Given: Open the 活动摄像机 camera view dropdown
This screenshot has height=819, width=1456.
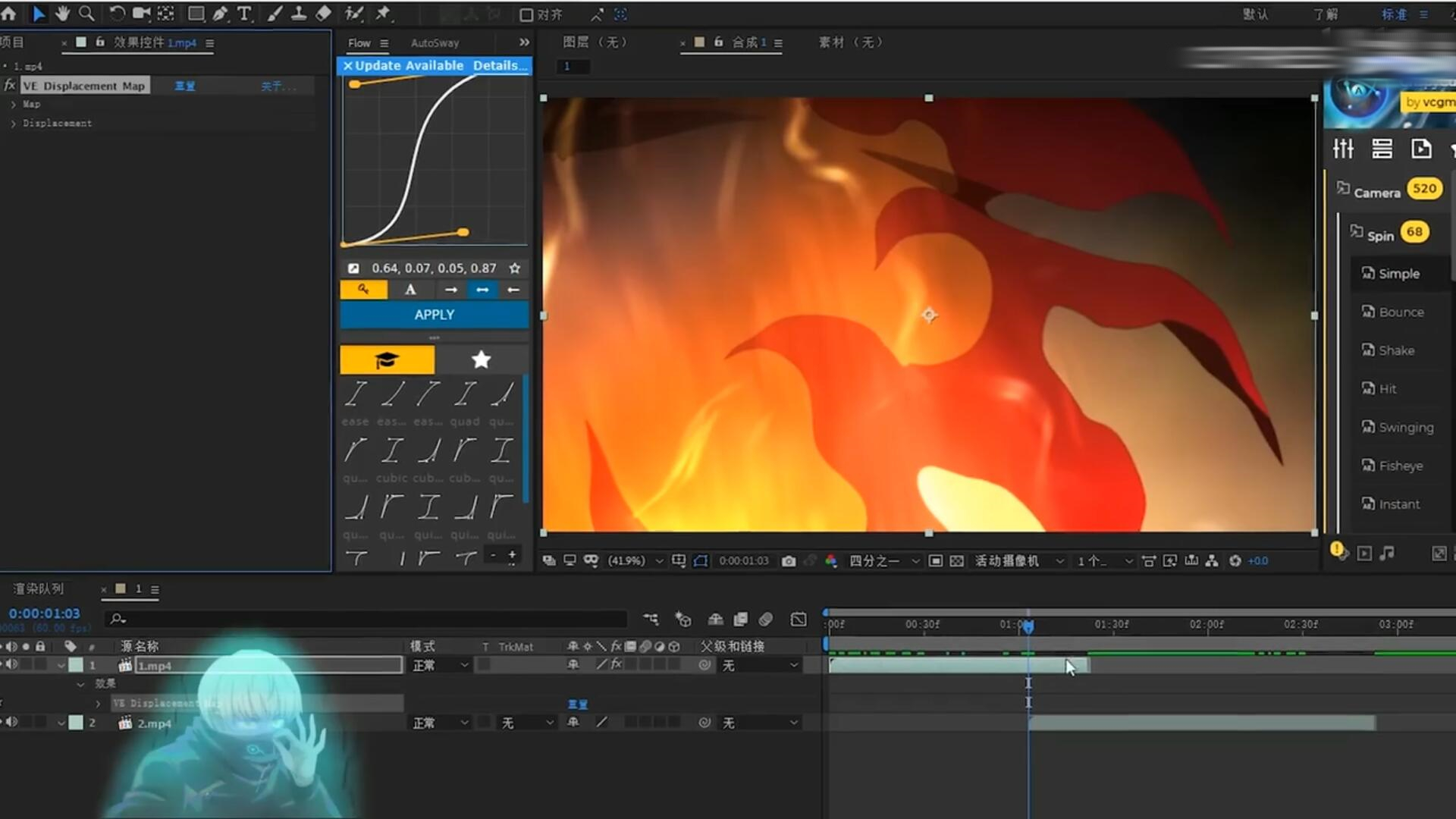Looking at the screenshot, I should point(1019,561).
